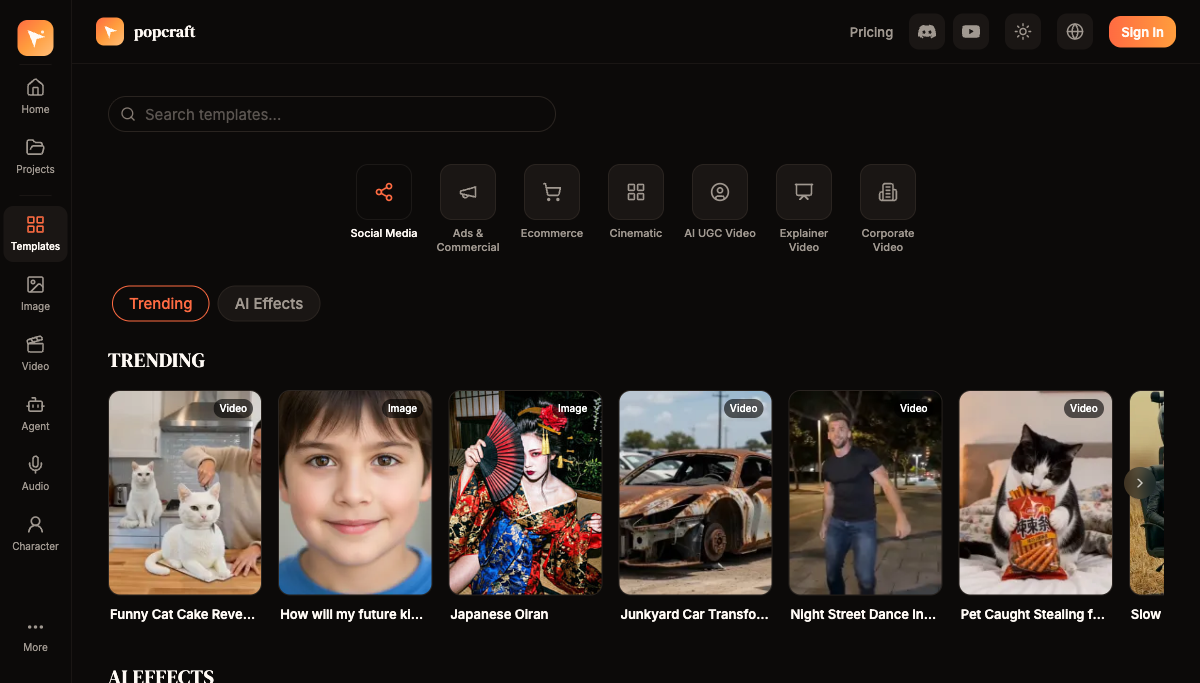
Task: Select the Trending tab
Action: point(160,304)
